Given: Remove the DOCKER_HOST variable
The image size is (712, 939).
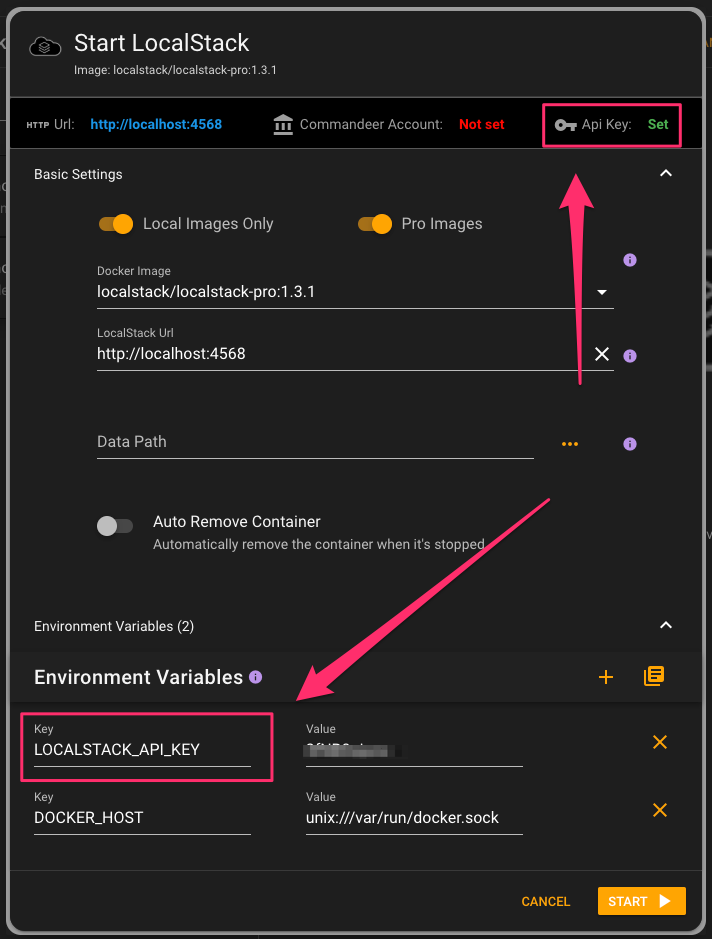Looking at the screenshot, I should 660,810.
